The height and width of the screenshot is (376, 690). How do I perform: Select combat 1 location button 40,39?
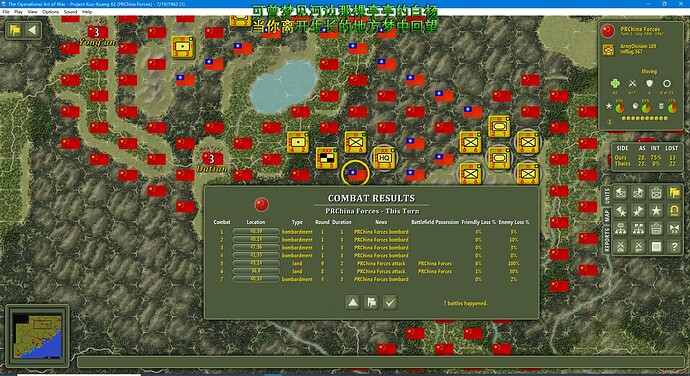coord(256,232)
